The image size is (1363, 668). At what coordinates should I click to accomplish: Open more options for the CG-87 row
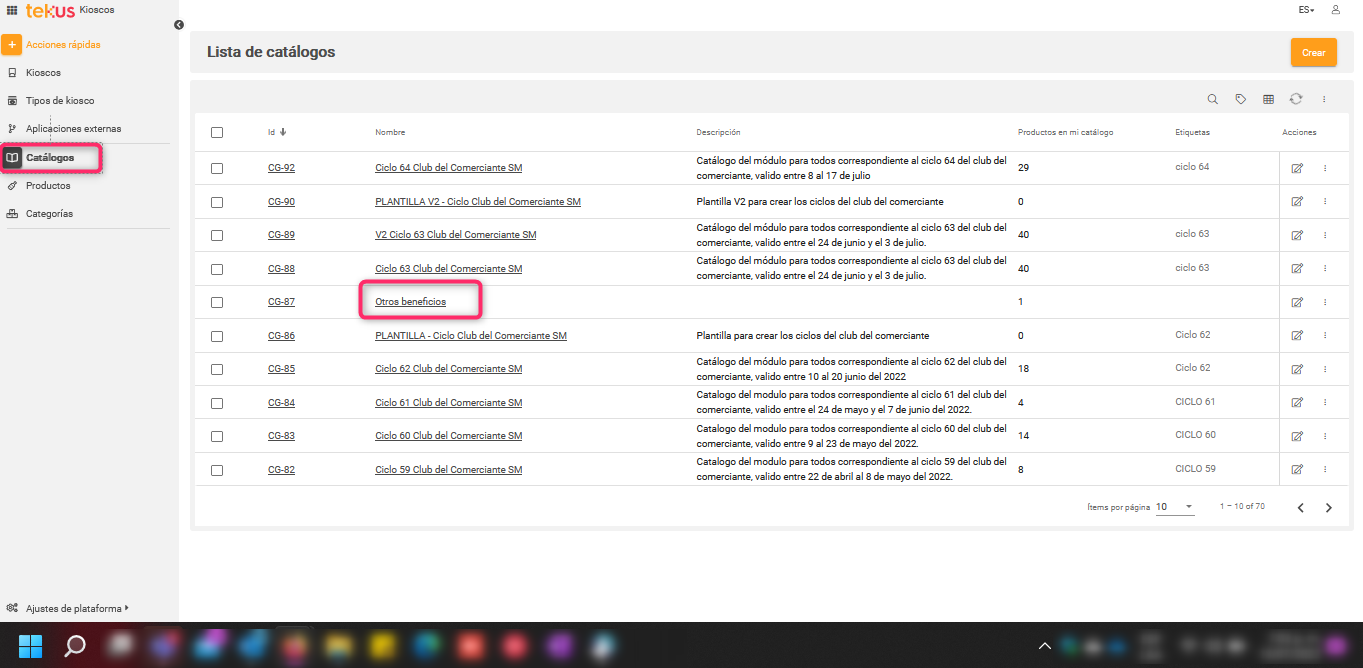click(1325, 302)
